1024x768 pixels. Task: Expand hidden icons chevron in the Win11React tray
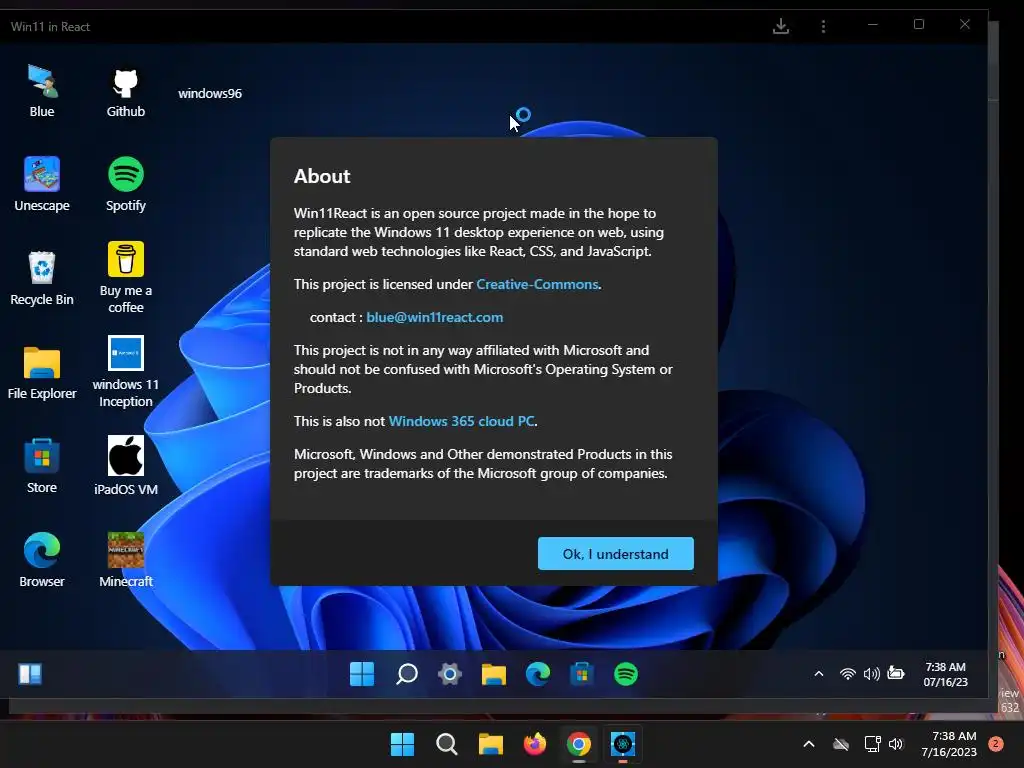click(x=818, y=674)
